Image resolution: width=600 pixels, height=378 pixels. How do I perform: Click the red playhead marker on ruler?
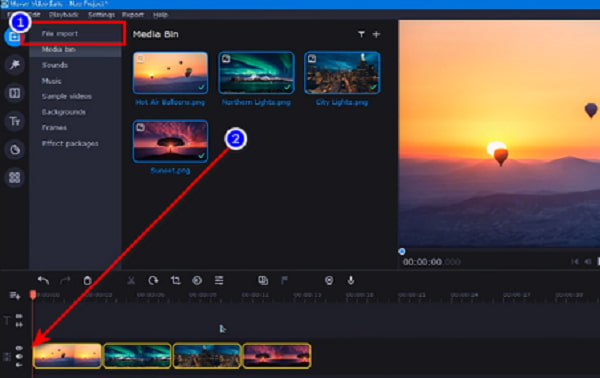(x=33, y=294)
